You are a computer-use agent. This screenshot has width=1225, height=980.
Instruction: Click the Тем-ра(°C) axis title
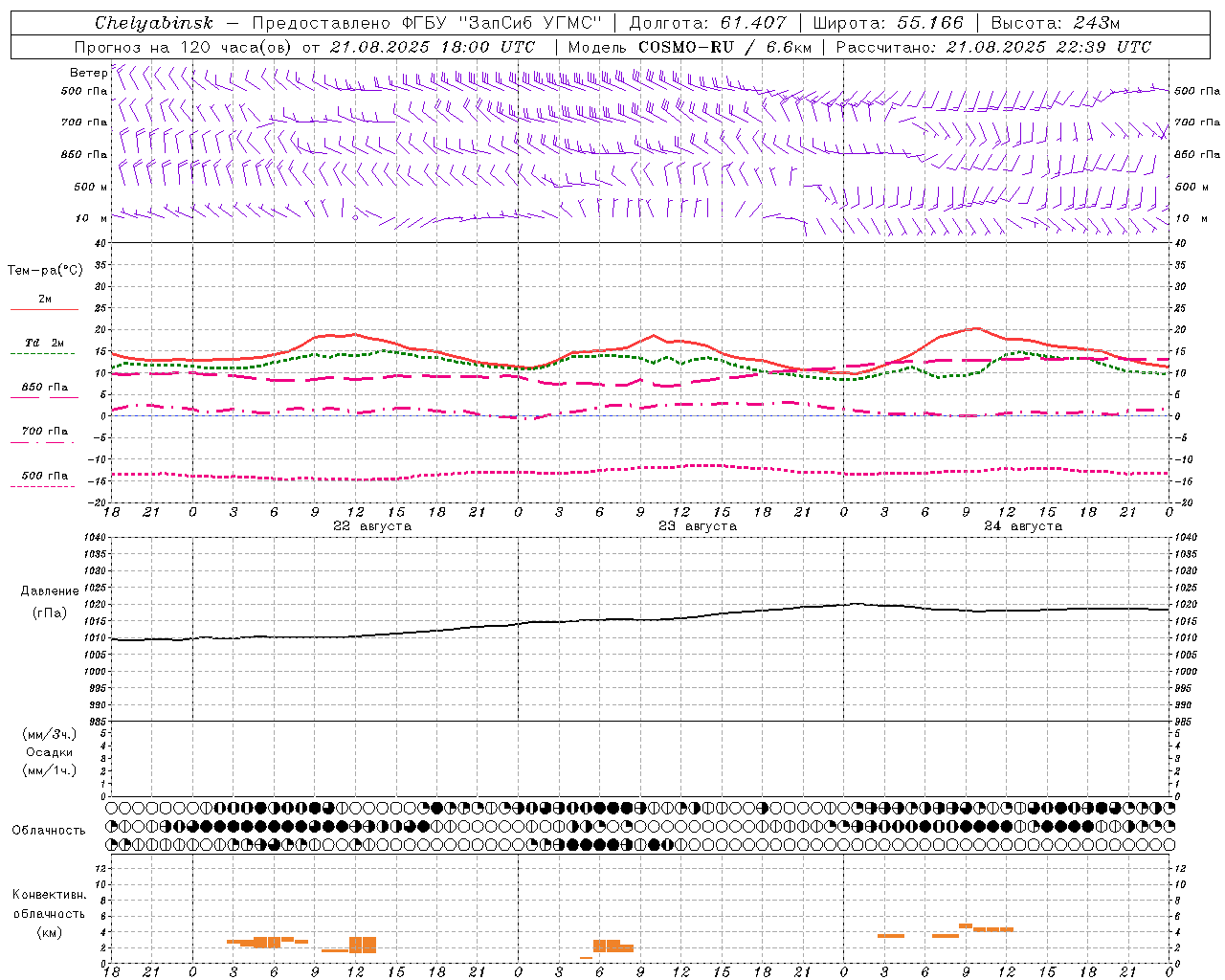(45, 271)
